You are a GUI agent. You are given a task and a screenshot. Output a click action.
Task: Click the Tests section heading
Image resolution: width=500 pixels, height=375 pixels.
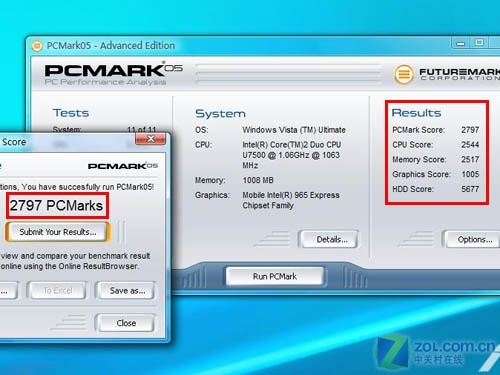pyautogui.click(x=71, y=113)
